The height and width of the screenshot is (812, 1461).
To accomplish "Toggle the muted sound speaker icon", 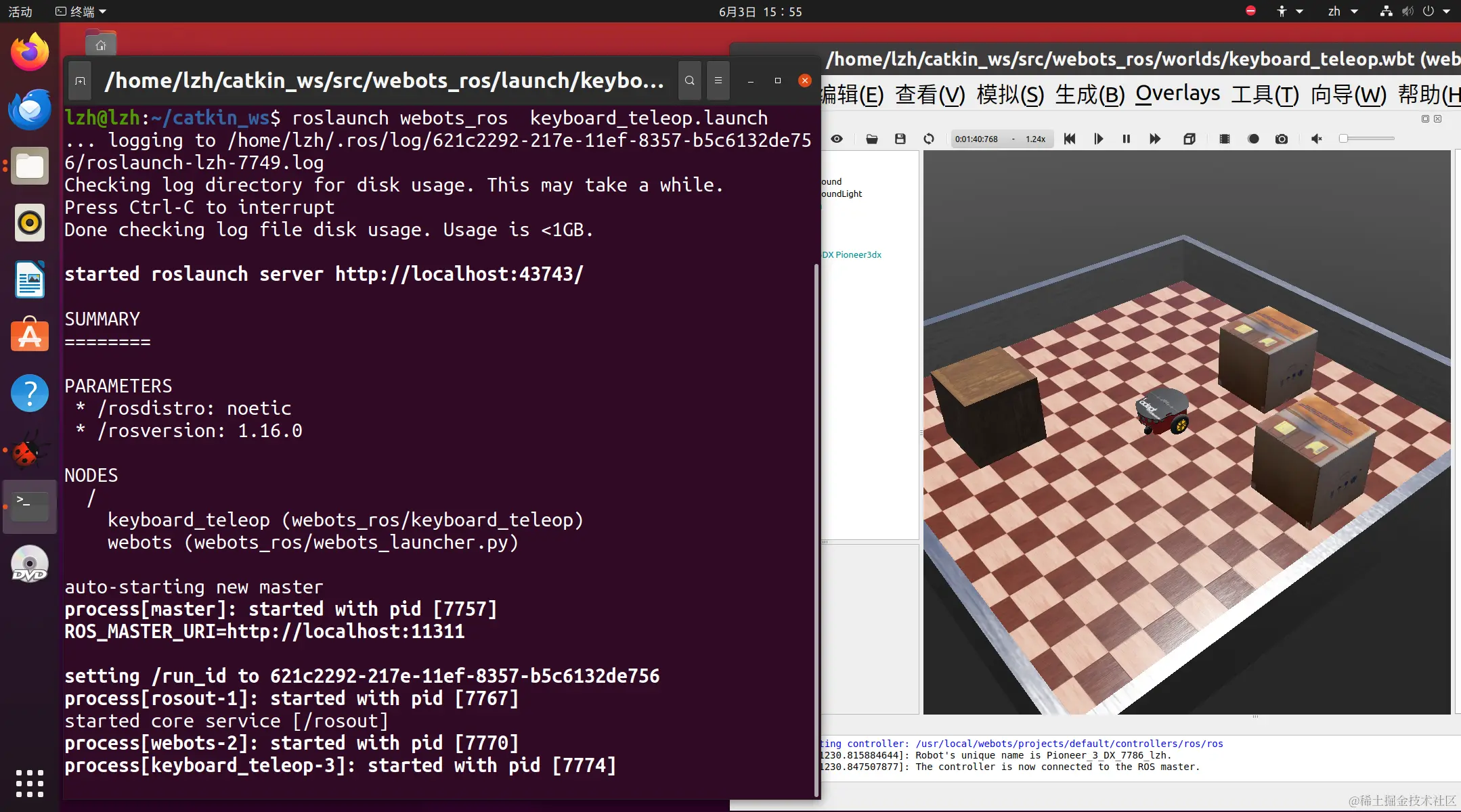I will tap(1317, 139).
